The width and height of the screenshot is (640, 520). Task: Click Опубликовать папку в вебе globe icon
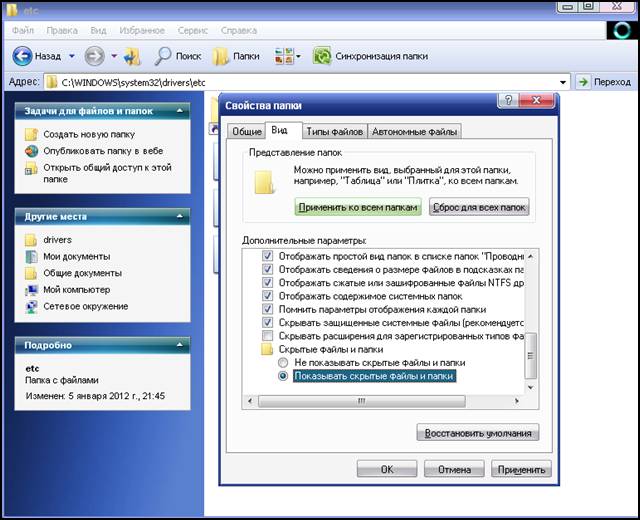coord(31,151)
